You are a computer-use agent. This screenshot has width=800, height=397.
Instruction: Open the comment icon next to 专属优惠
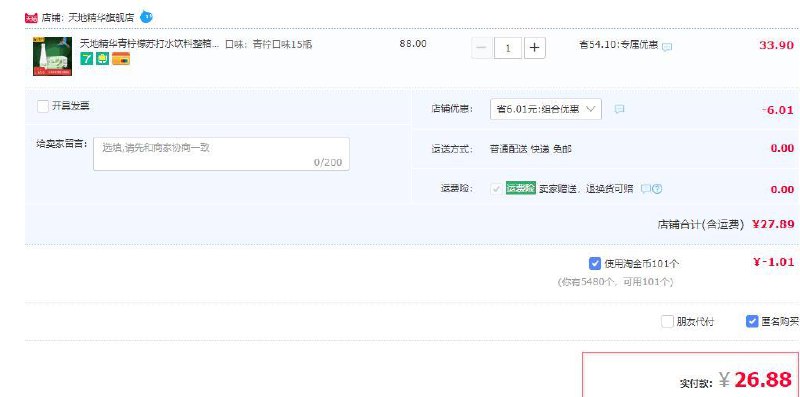(667, 47)
